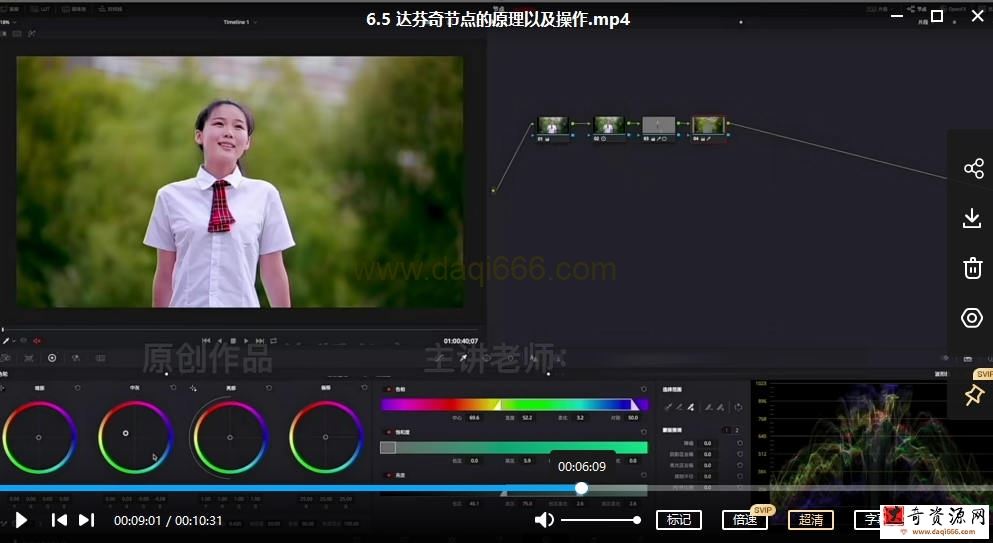Toggle the 饱和度 saturation qualifier red dot
Image resolution: width=993 pixels, height=543 pixels.
click(x=389, y=432)
